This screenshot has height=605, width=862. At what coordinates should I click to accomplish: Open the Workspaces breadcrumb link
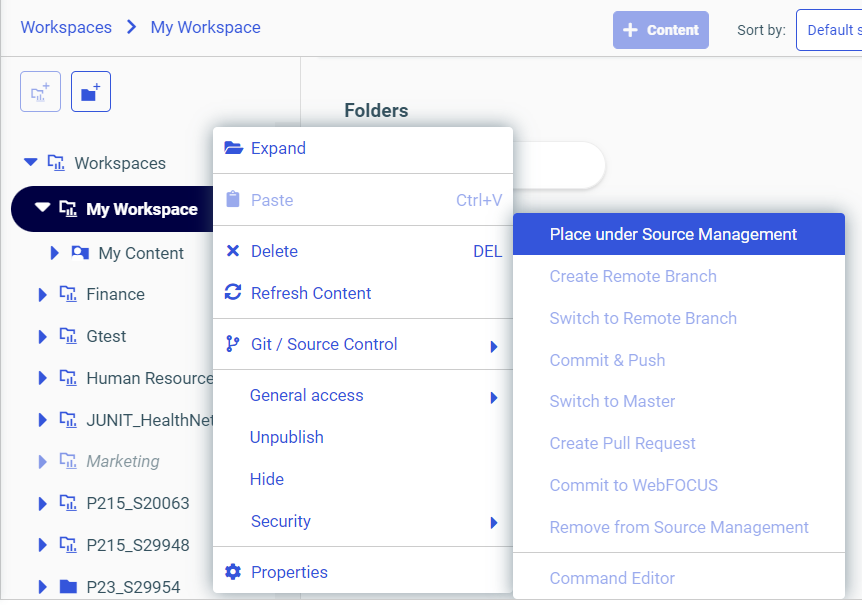[66, 27]
